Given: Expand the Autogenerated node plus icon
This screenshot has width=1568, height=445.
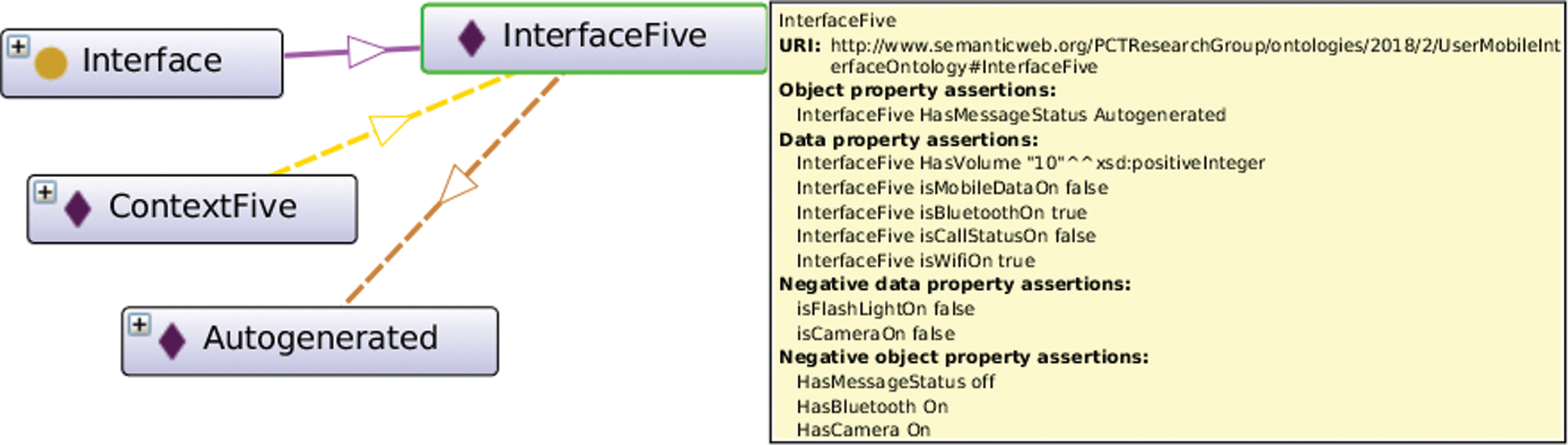Looking at the screenshot, I should tap(140, 325).
